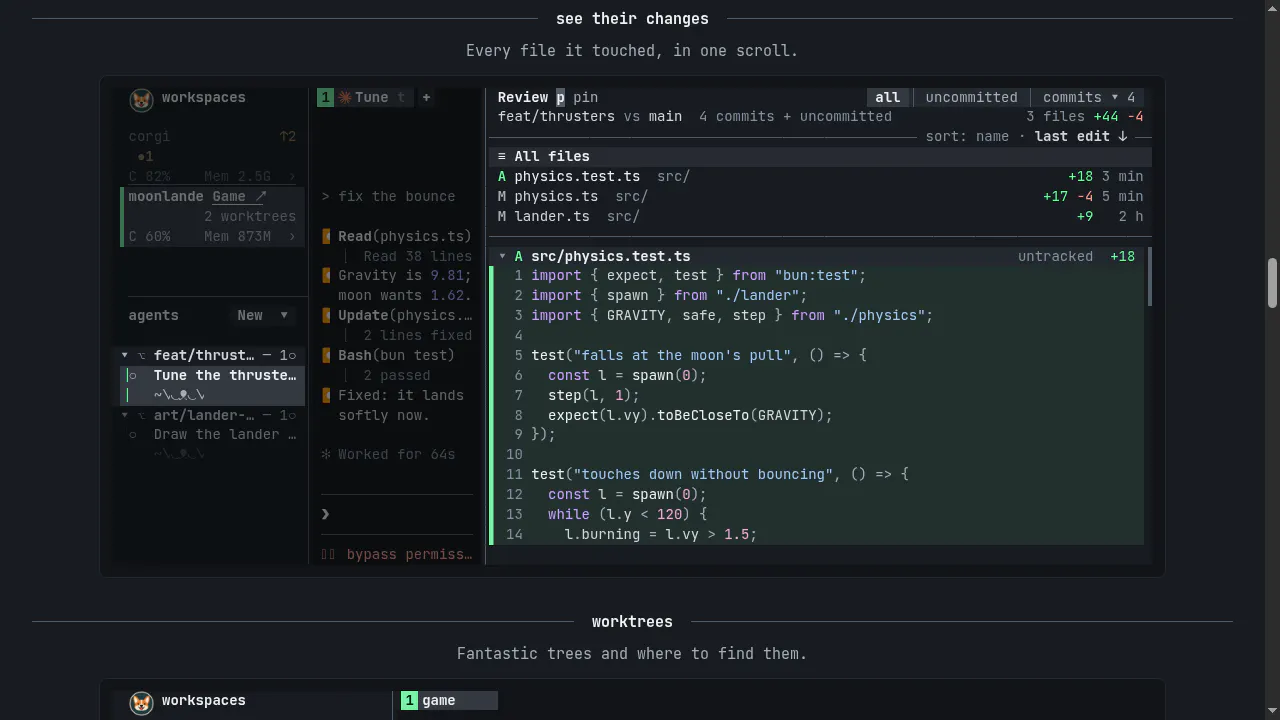Screen dimensions: 1280x720
Task: Add a new tab with plus icon
Action: 426,97
